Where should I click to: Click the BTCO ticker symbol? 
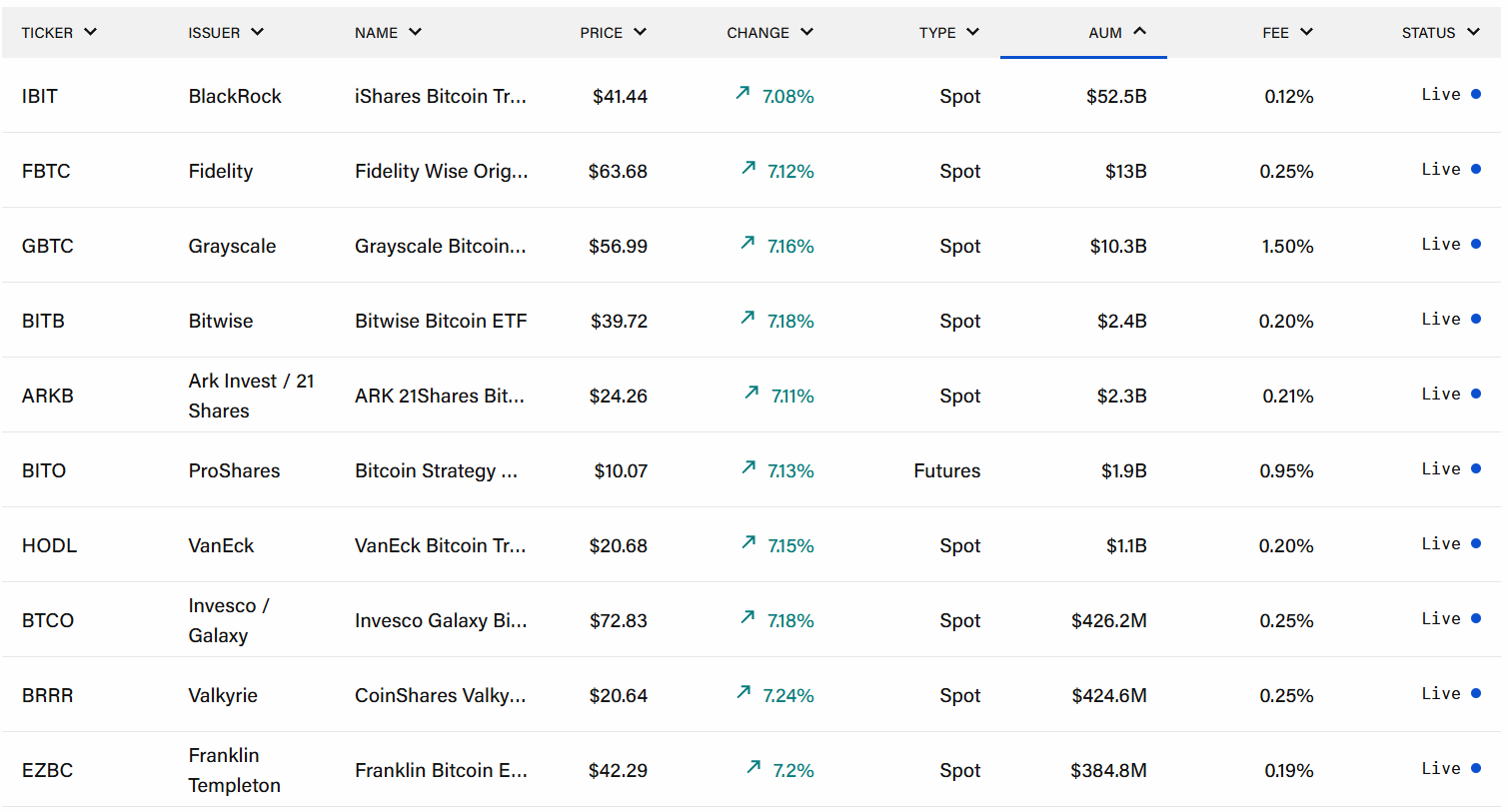click(48, 620)
